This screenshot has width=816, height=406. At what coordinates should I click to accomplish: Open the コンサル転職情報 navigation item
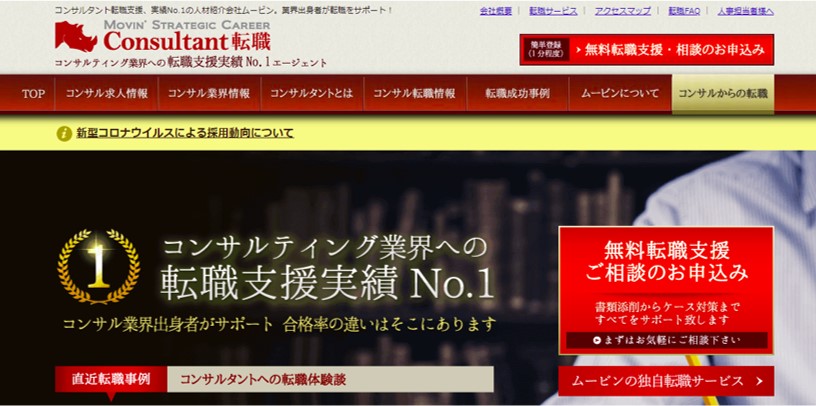[x=414, y=94]
